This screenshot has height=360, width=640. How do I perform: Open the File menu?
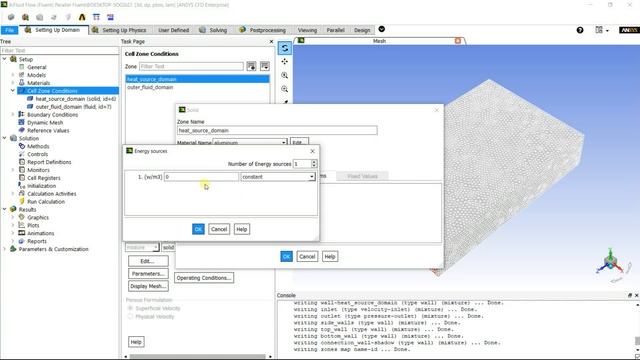click(9, 30)
